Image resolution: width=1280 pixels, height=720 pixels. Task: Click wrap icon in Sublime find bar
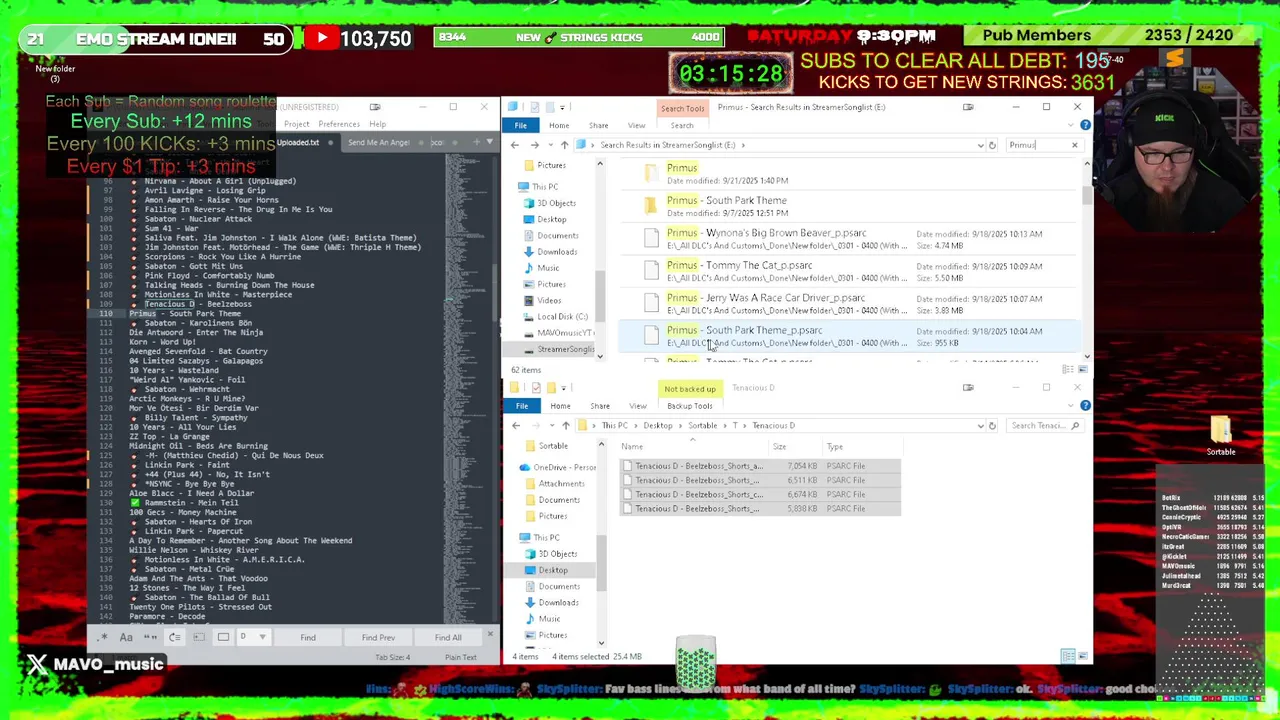click(174, 637)
